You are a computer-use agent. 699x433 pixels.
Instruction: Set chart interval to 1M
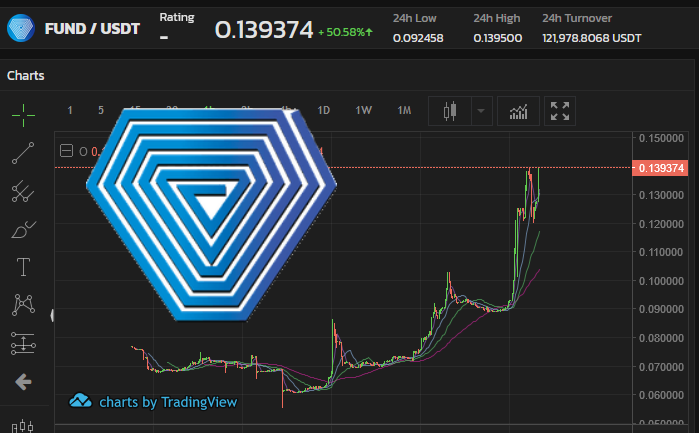(404, 110)
